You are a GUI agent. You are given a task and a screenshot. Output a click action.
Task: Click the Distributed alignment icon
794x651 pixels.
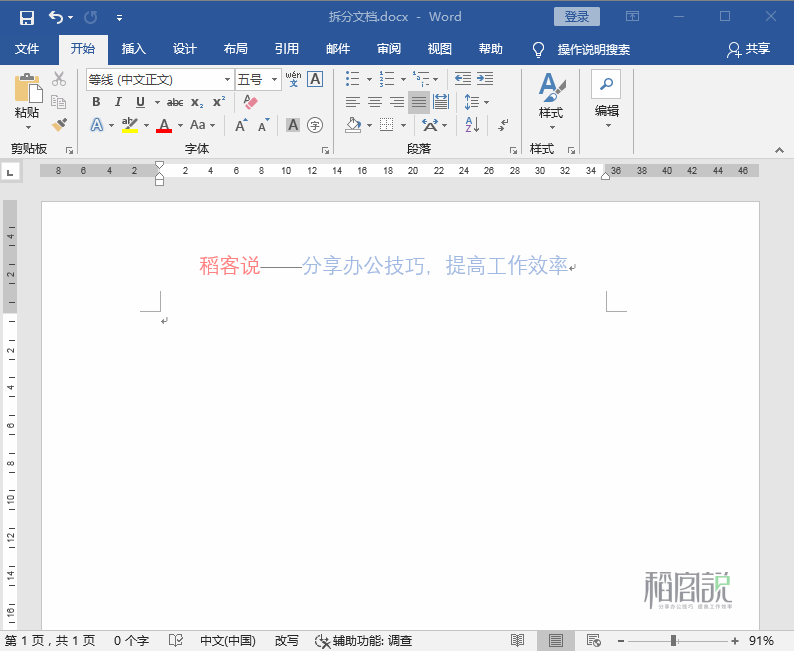click(x=441, y=102)
